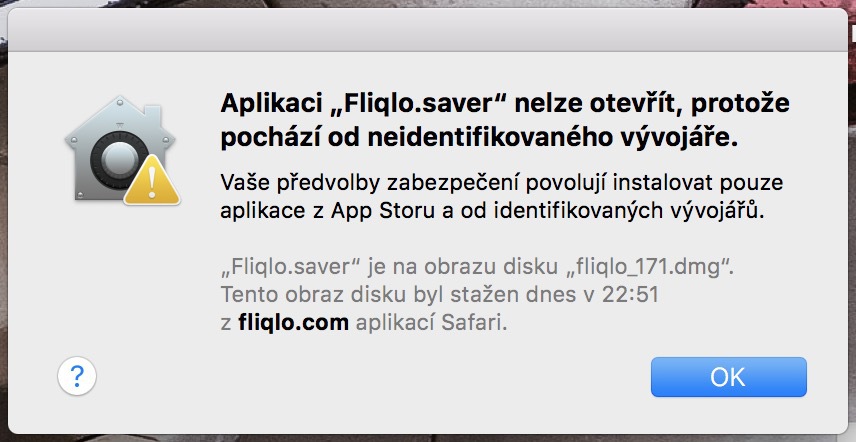
Task: Click the "Tento obraz disku" gray text
Action: pyautogui.click(x=290, y=297)
